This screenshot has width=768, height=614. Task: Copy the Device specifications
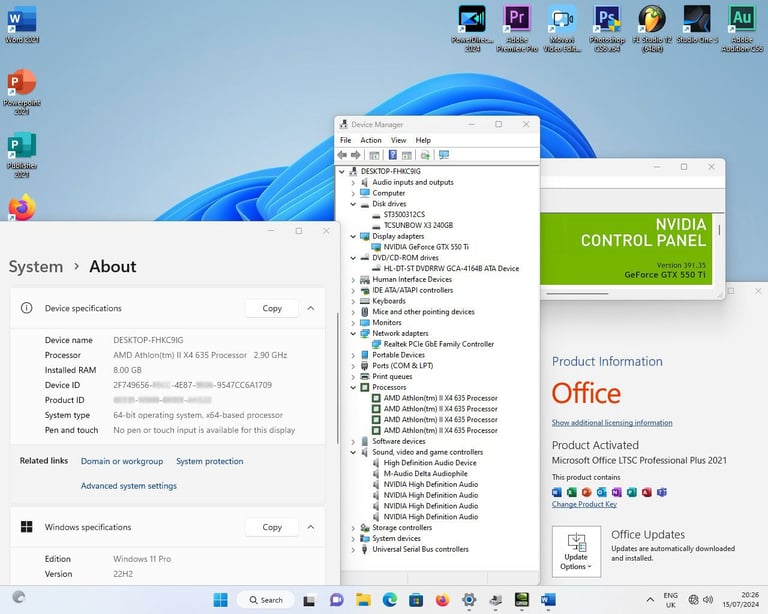tap(272, 308)
